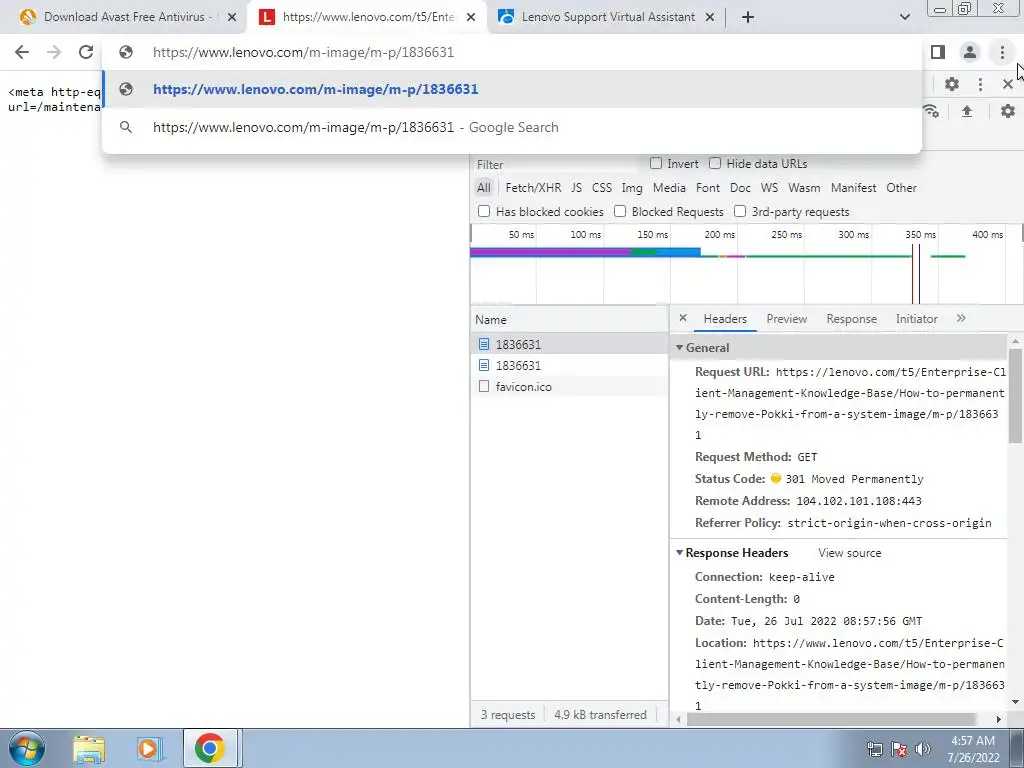Reload the current page
This screenshot has height=768, width=1024.
point(86,52)
